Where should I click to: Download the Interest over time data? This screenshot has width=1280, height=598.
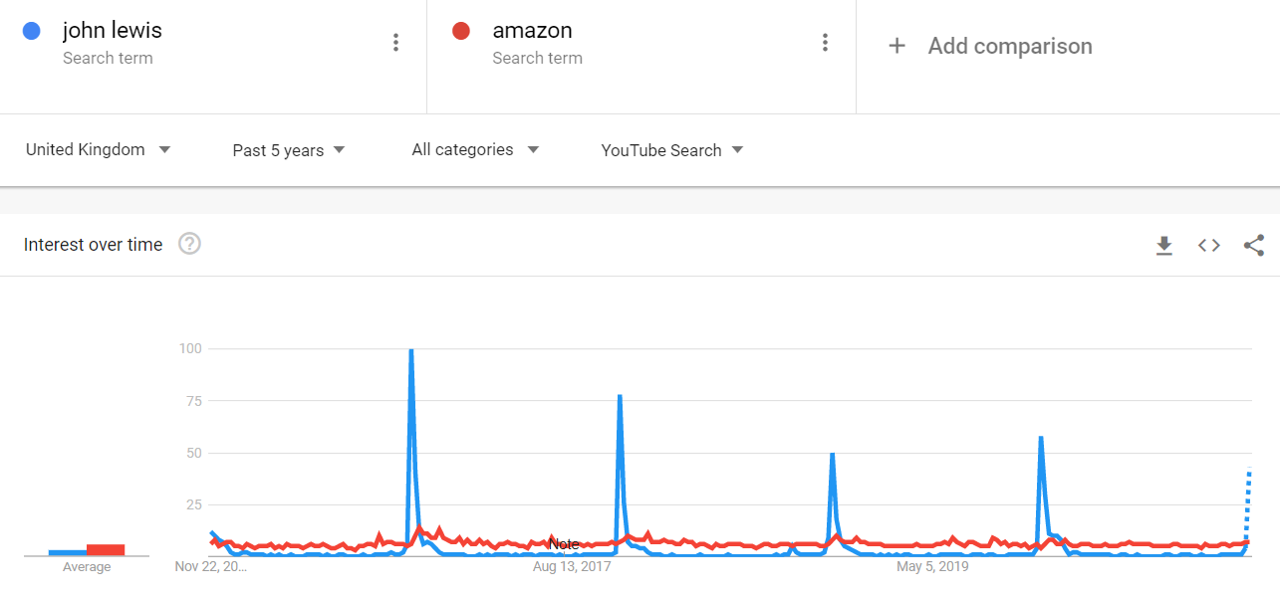tap(1164, 245)
